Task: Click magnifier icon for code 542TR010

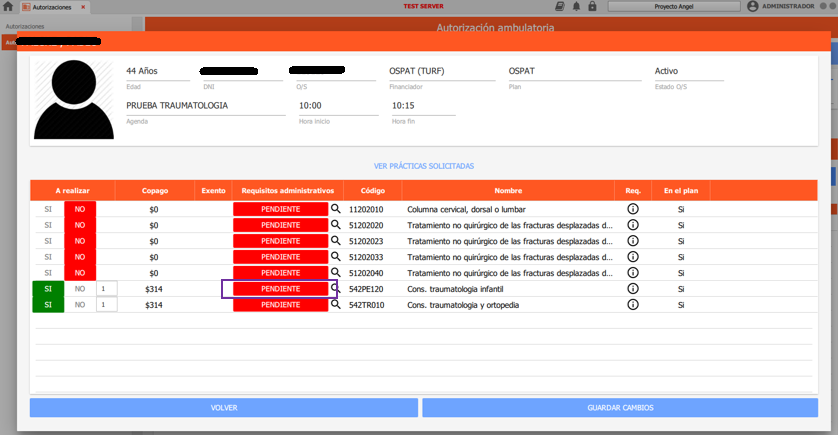Action: coord(336,304)
